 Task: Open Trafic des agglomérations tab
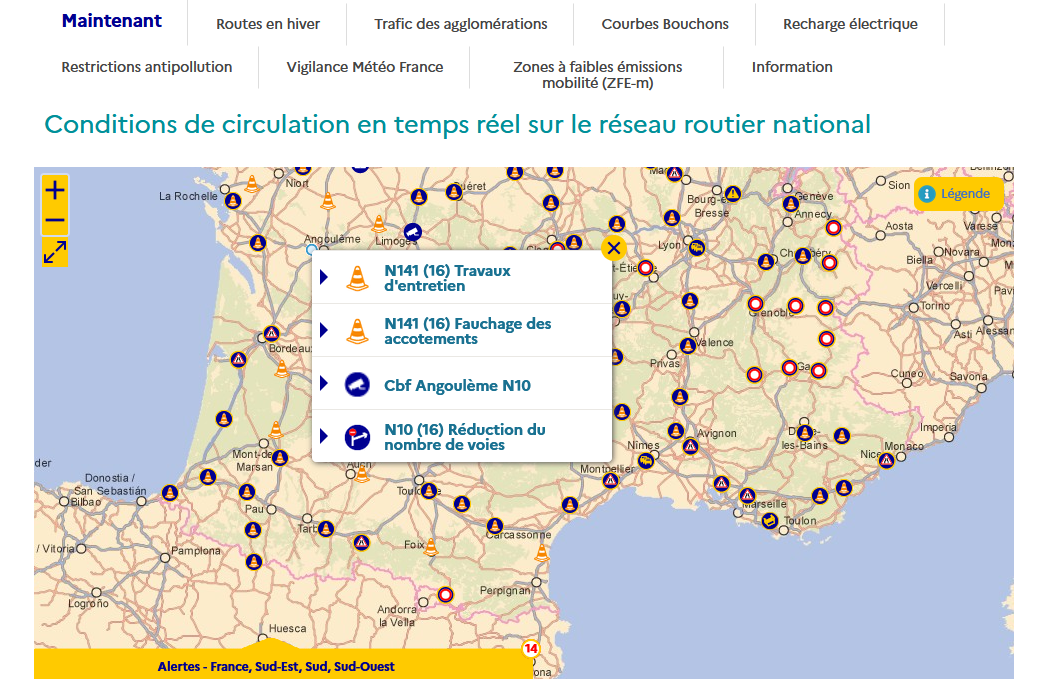[x=461, y=24]
